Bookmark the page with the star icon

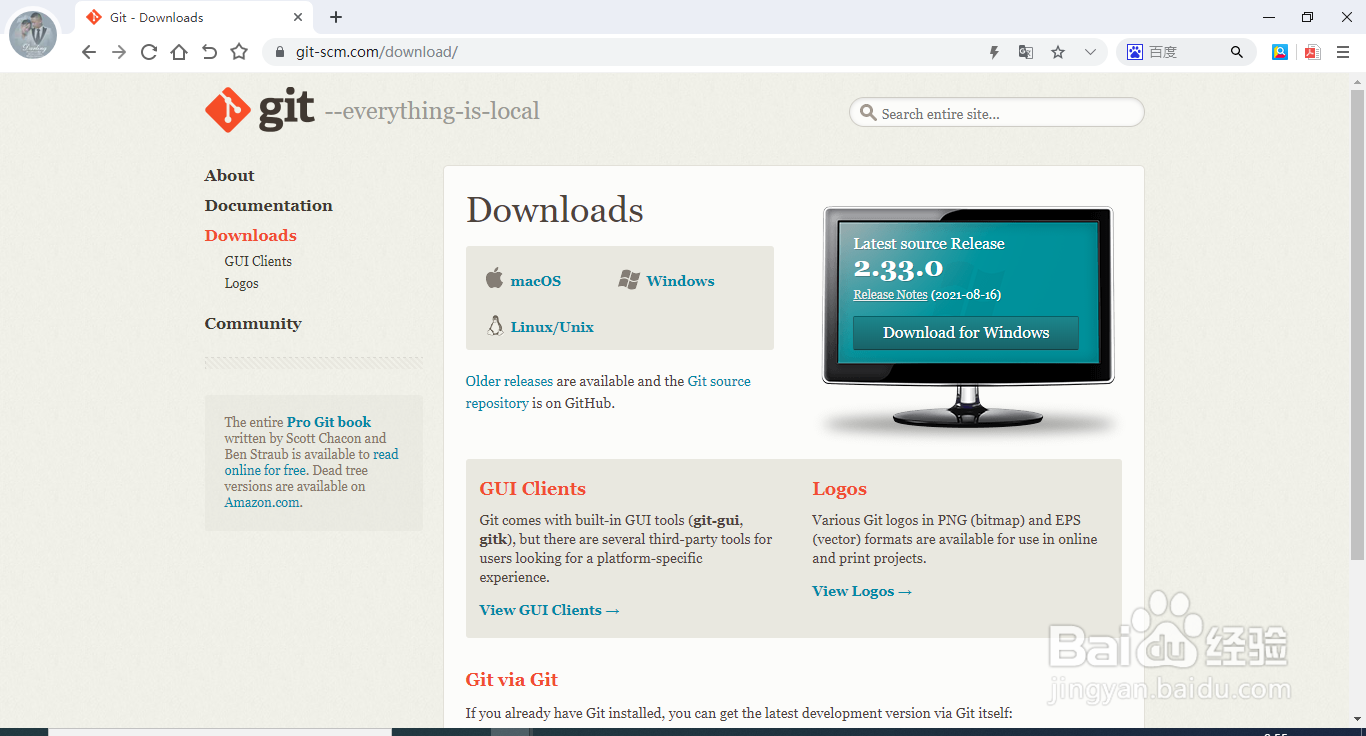tap(1058, 51)
